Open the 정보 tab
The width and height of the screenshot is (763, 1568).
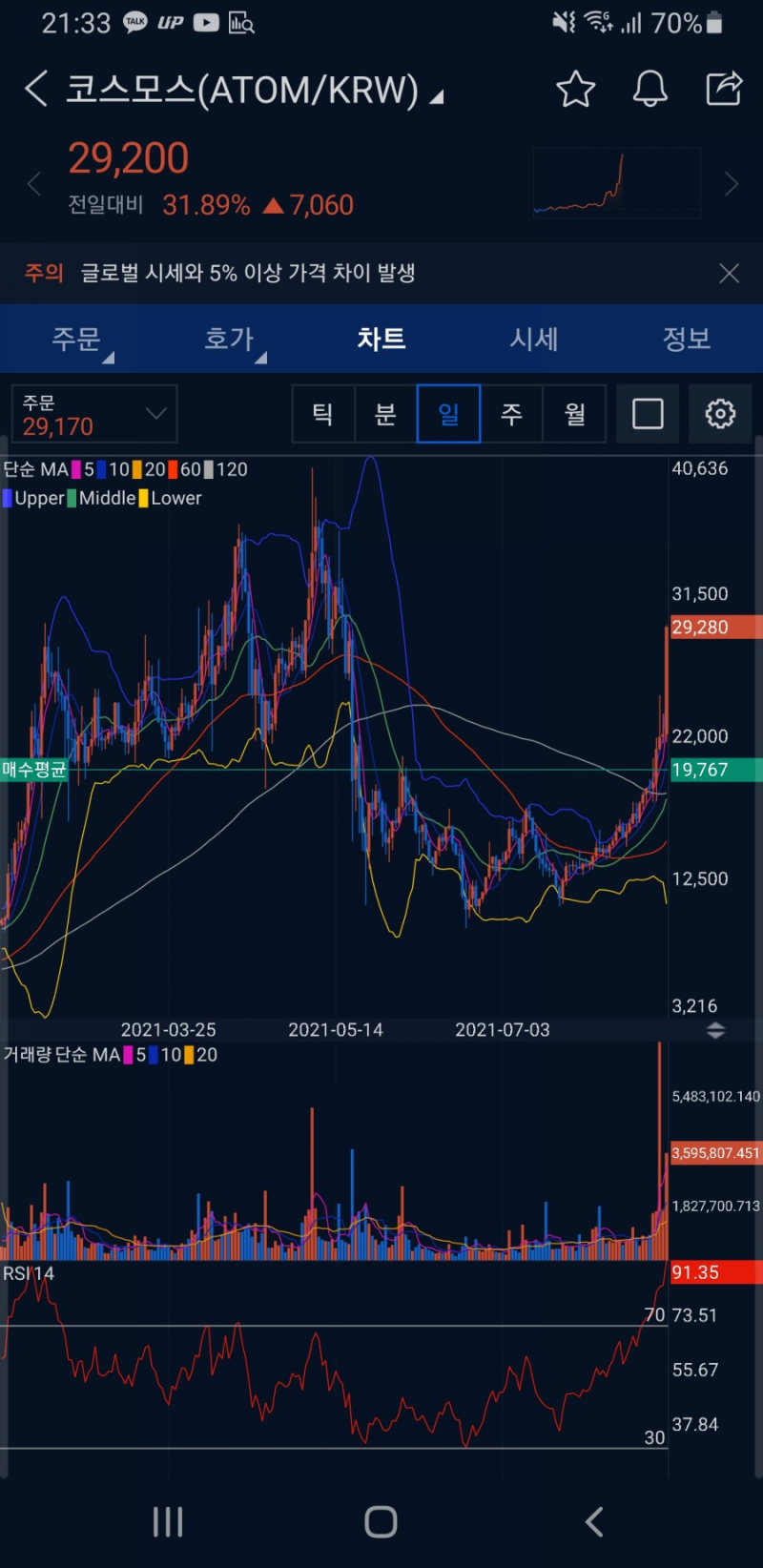tap(687, 339)
